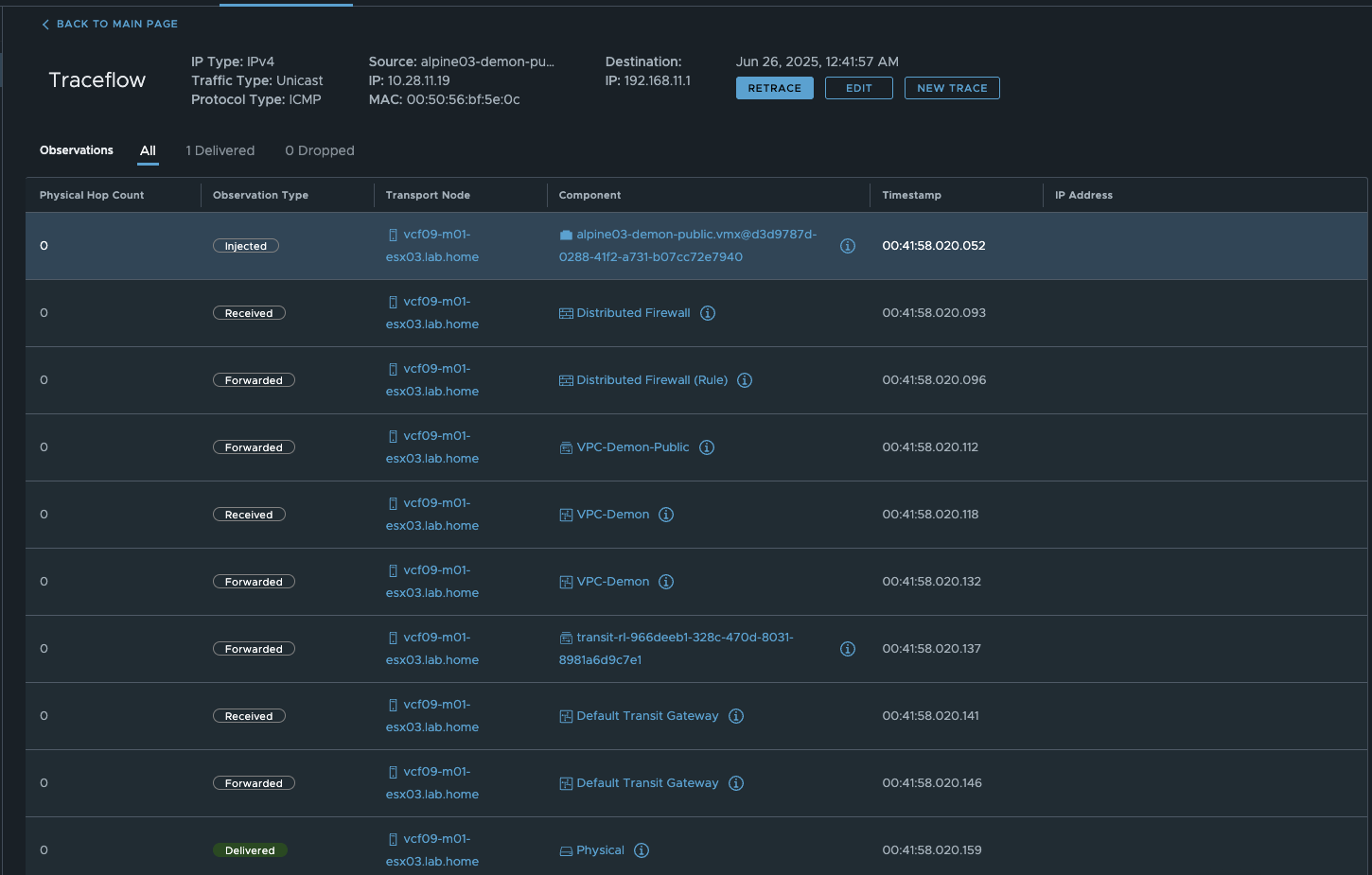This screenshot has width=1372, height=875.
Task: Open the trace editor via EDIT button
Action: pos(858,87)
